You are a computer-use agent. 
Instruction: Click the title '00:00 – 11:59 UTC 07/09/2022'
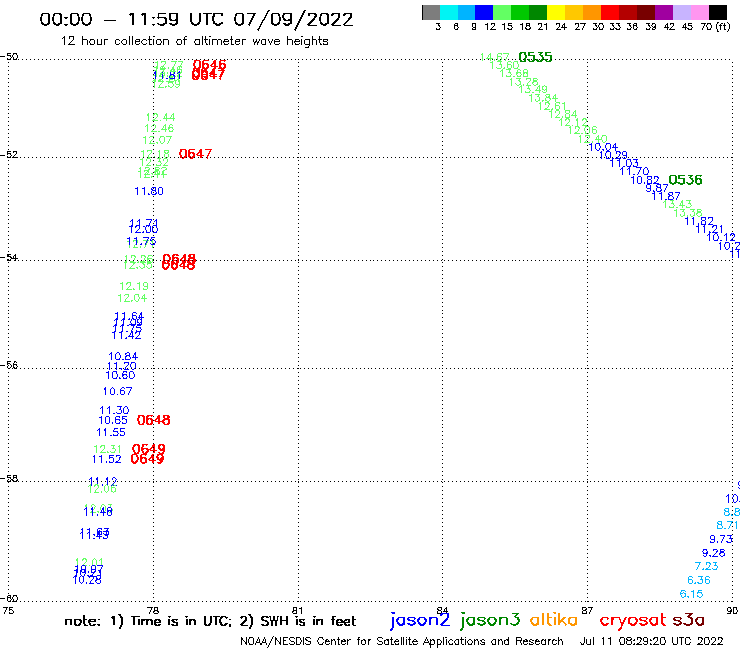[x=196, y=19]
